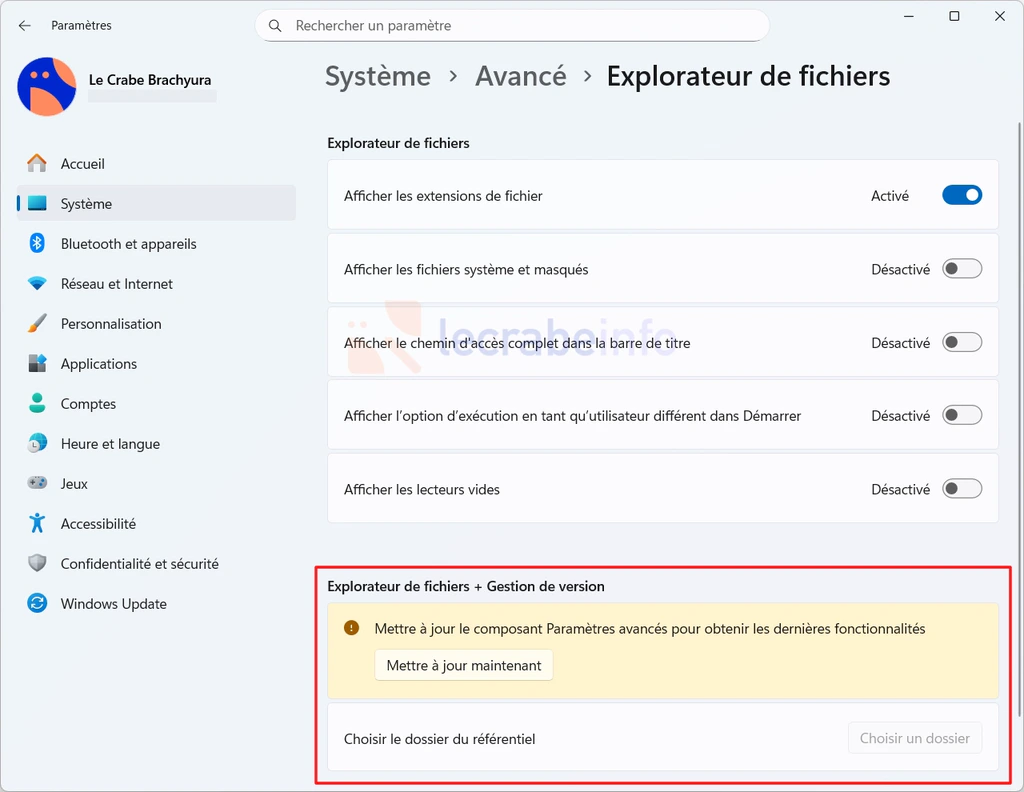
Task: Click the Windows Update sync icon
Action: pos(37,603)
